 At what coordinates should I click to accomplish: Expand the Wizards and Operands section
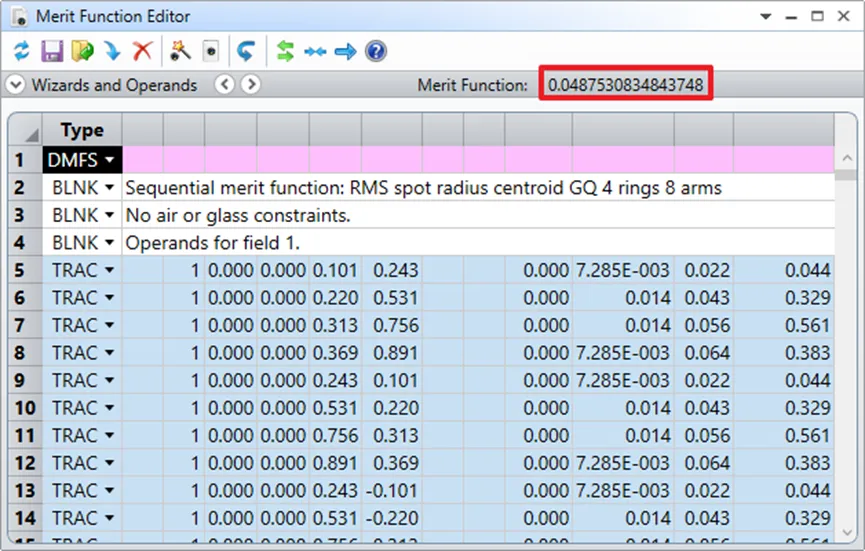pyautogui.click(x=15, y=85)
